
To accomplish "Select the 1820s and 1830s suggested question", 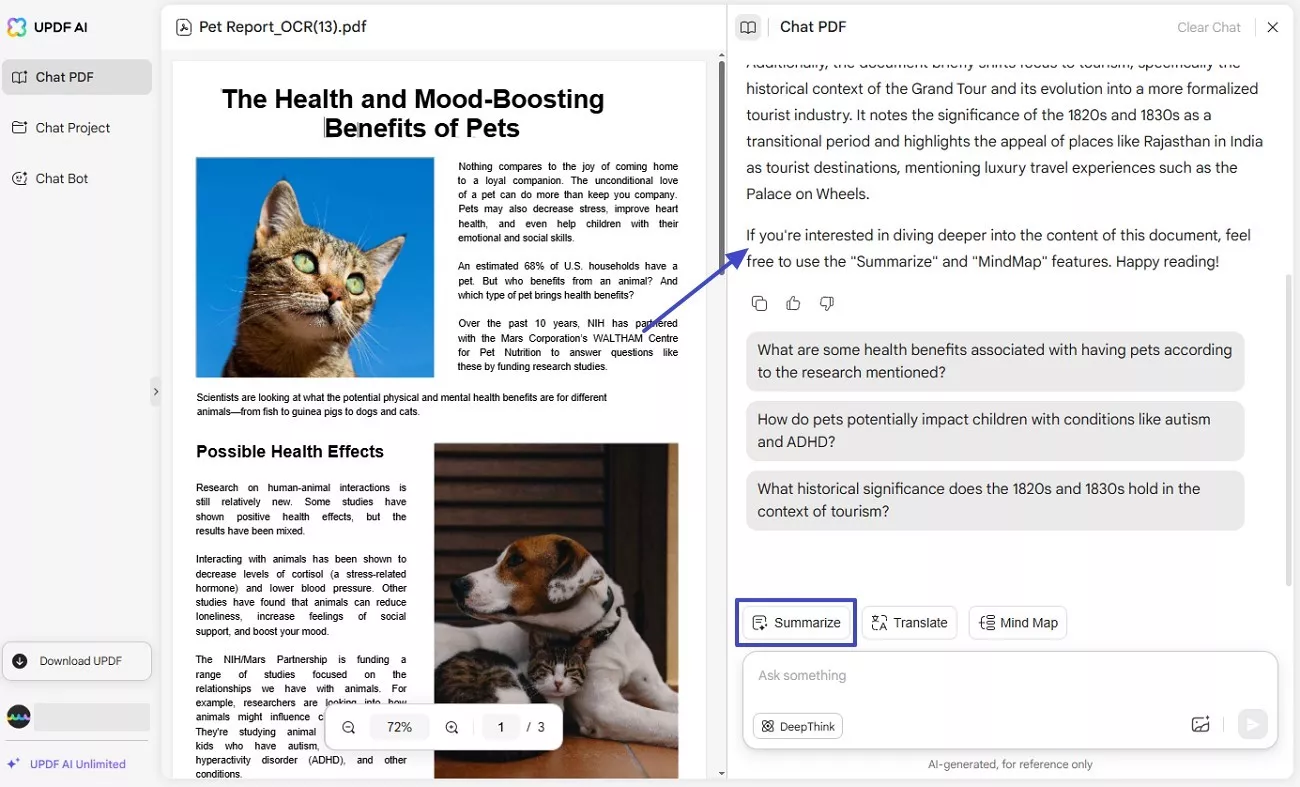I will 995,500.
